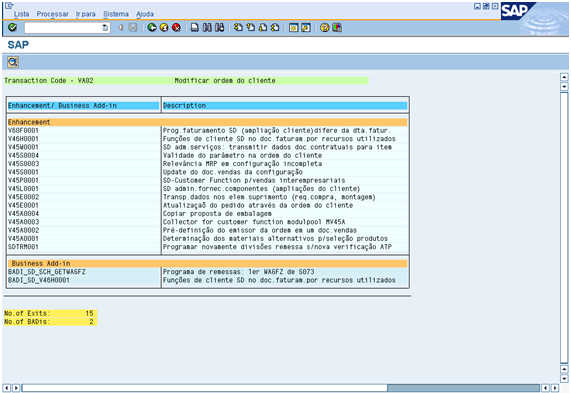Open the Processar menu

tap(52, 14)
